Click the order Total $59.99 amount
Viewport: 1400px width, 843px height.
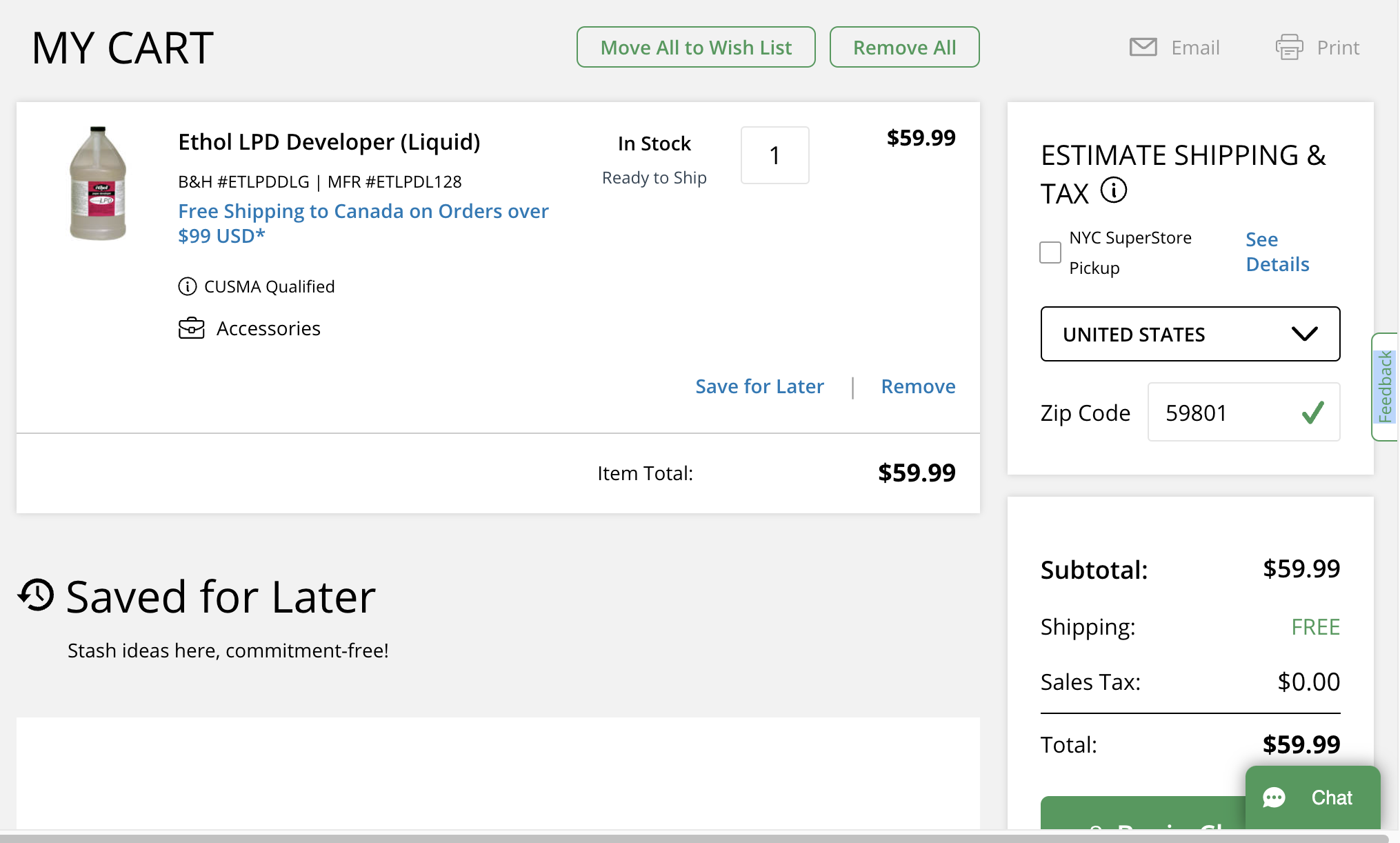1301,744
